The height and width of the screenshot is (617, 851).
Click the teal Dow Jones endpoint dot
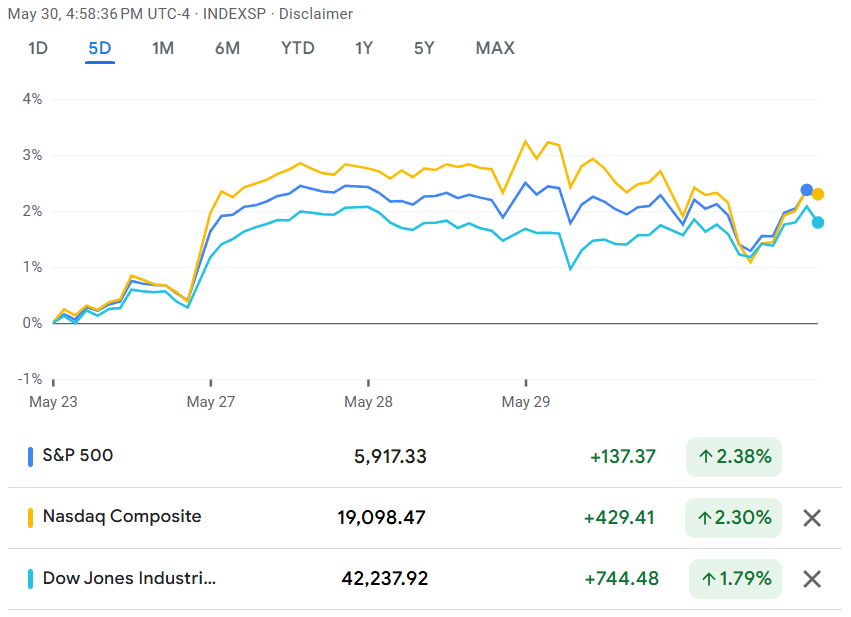[x=818, y=222]
